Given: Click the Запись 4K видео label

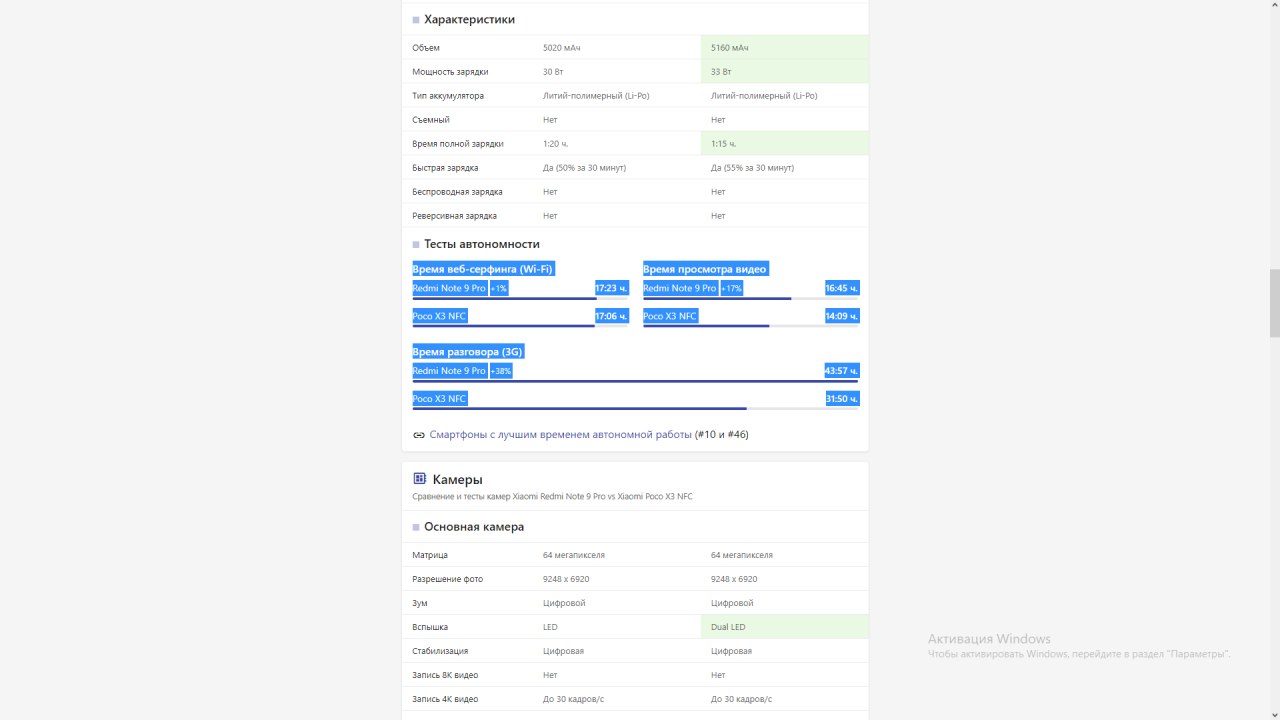Looking at the screenshot, I should (x=445, y=699).
